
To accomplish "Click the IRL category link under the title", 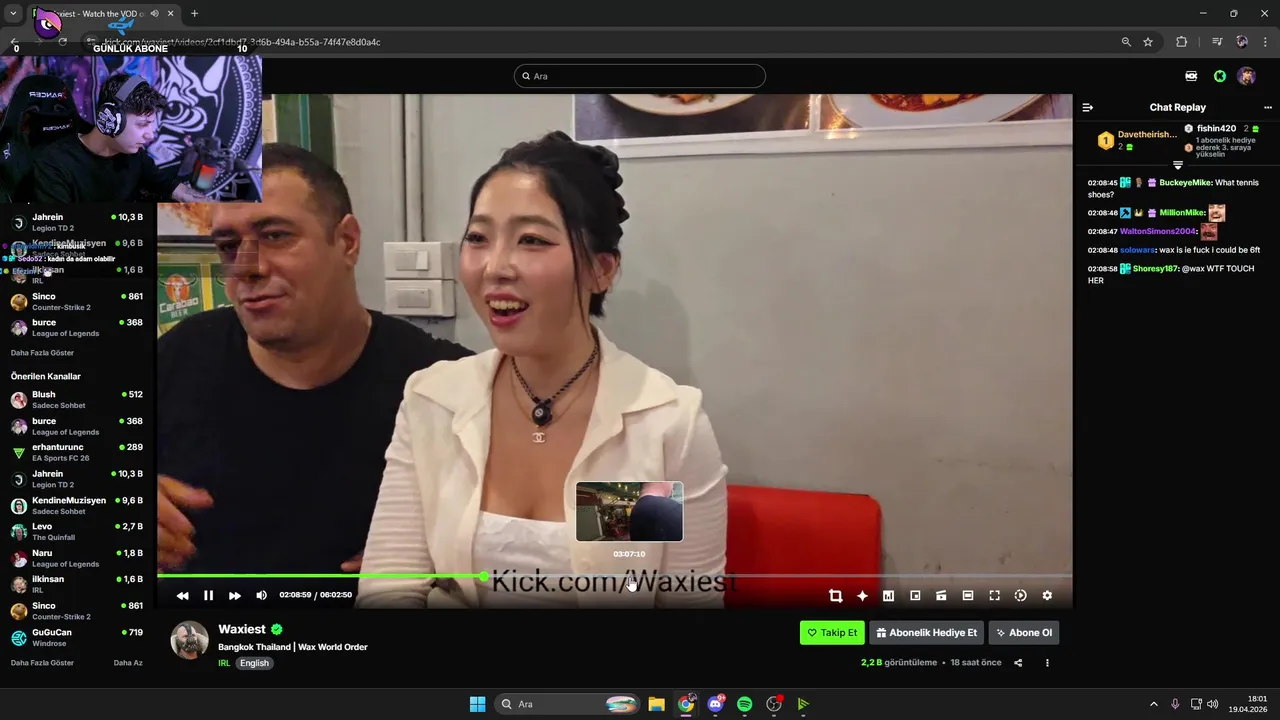I will coord(224,663).
